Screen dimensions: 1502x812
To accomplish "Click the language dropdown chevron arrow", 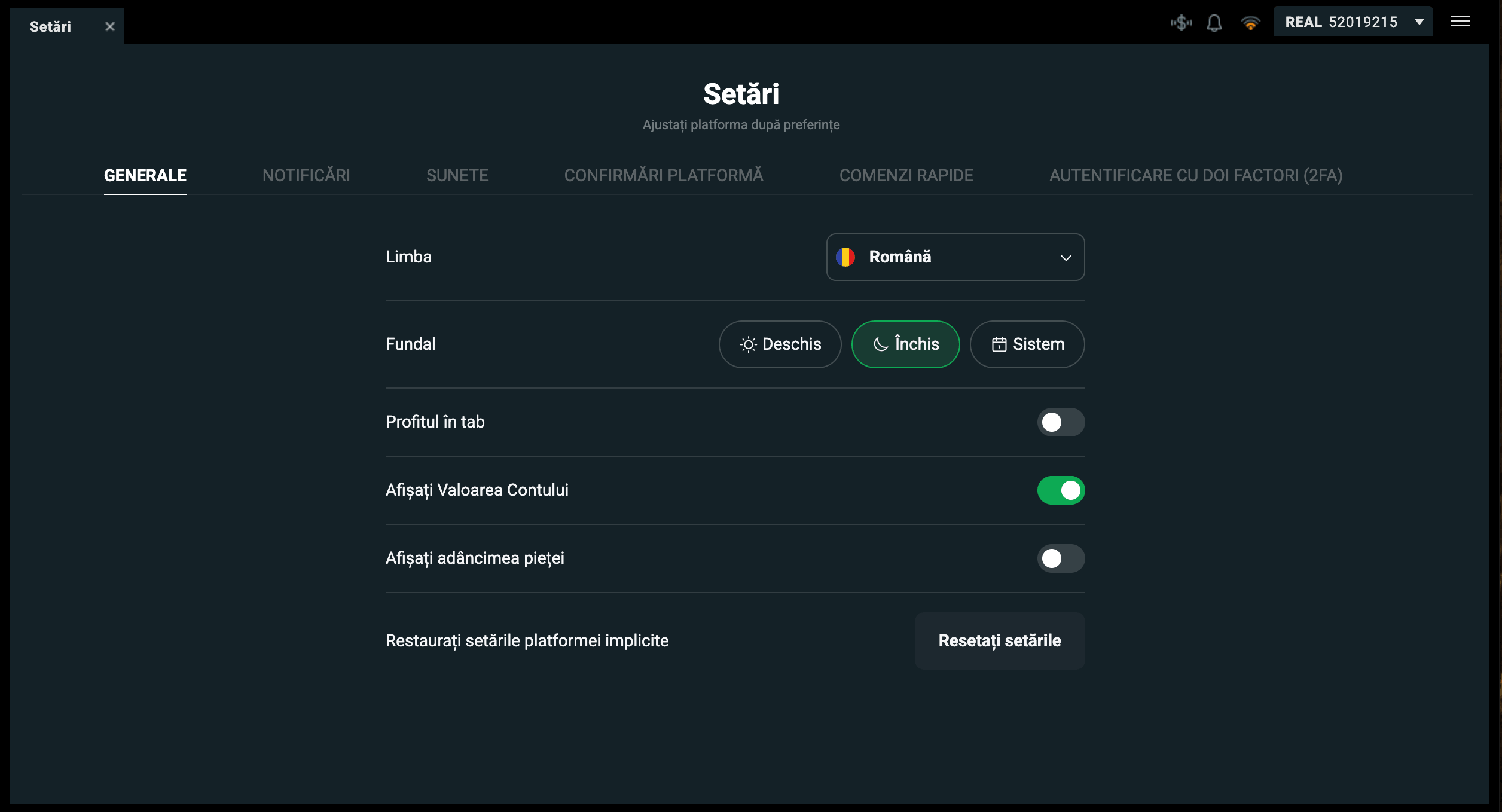I will coord(1066,258).
